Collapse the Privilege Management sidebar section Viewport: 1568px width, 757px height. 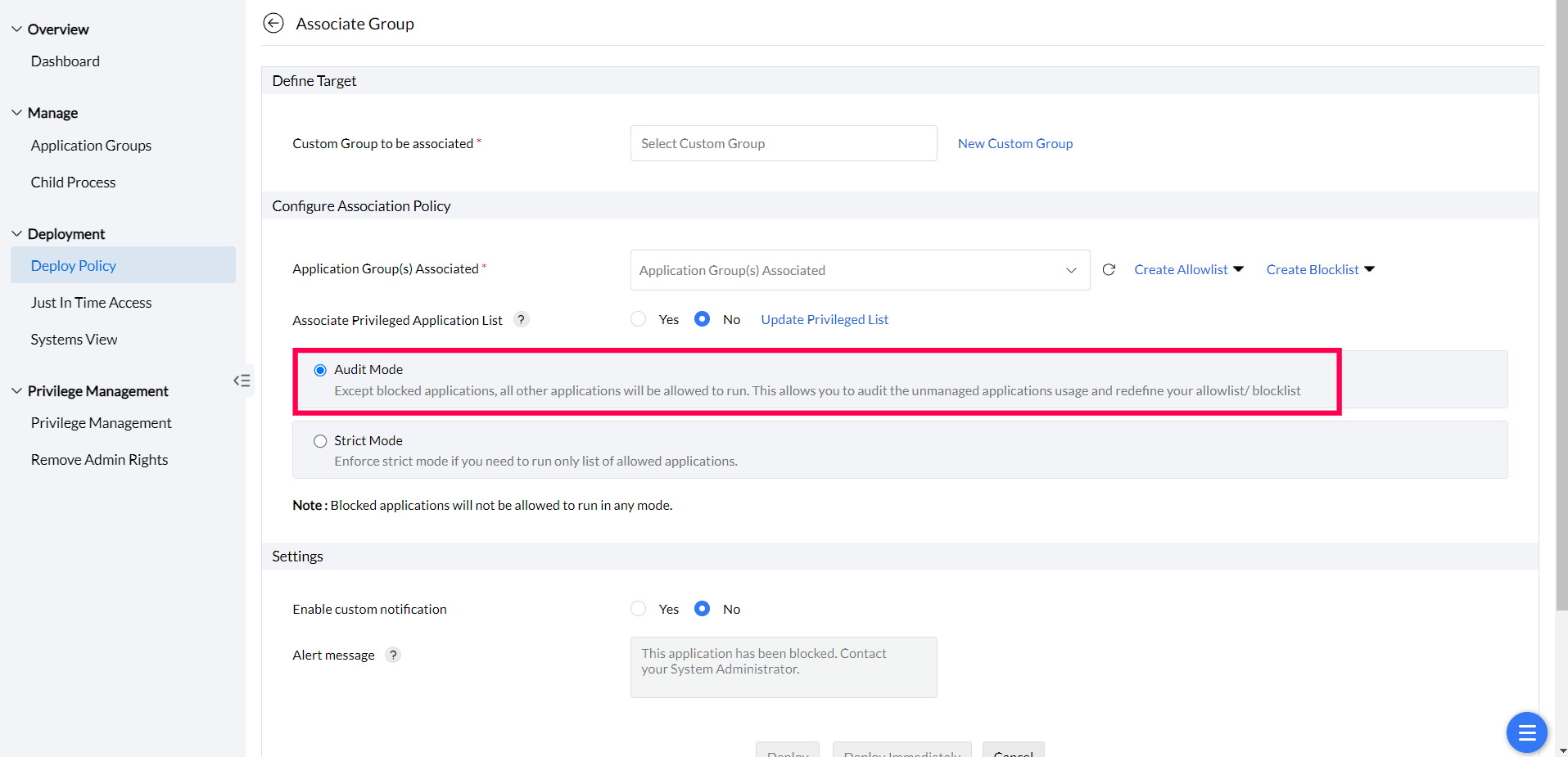pyautogui.click(x=17, y=391)
